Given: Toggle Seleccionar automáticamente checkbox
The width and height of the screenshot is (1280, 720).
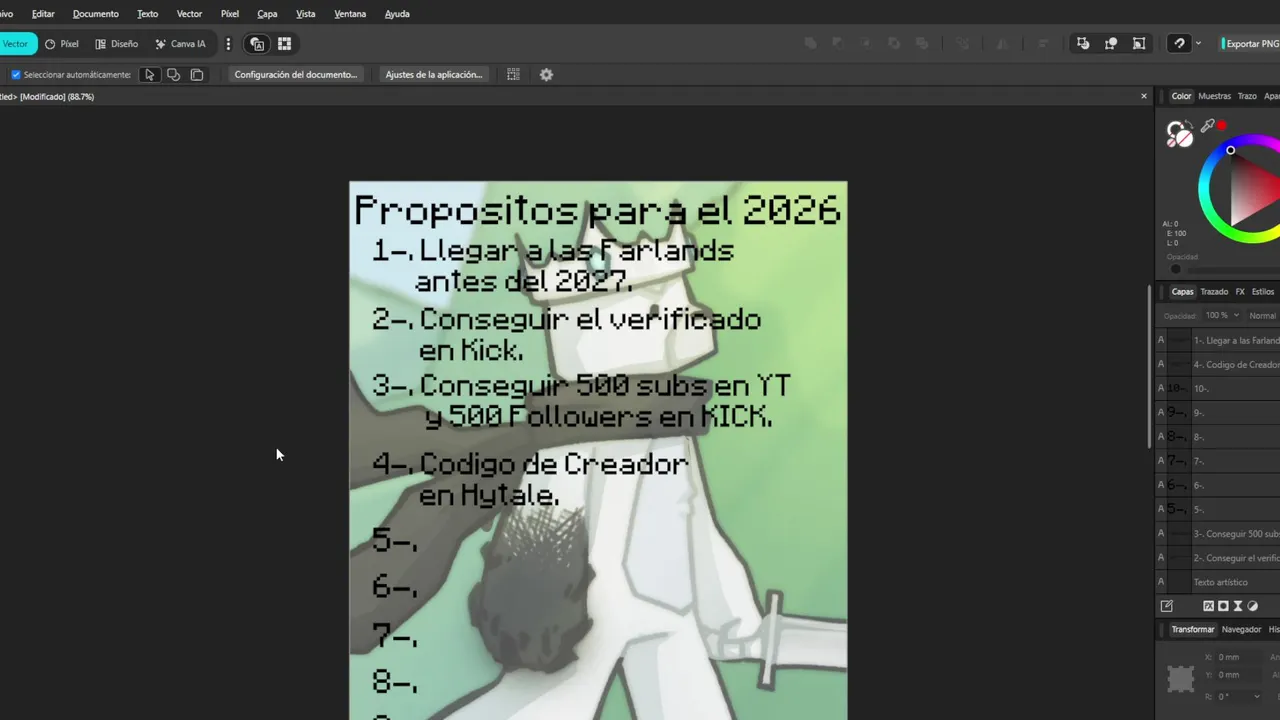Looking at the screenshot, I should point(15,75).
